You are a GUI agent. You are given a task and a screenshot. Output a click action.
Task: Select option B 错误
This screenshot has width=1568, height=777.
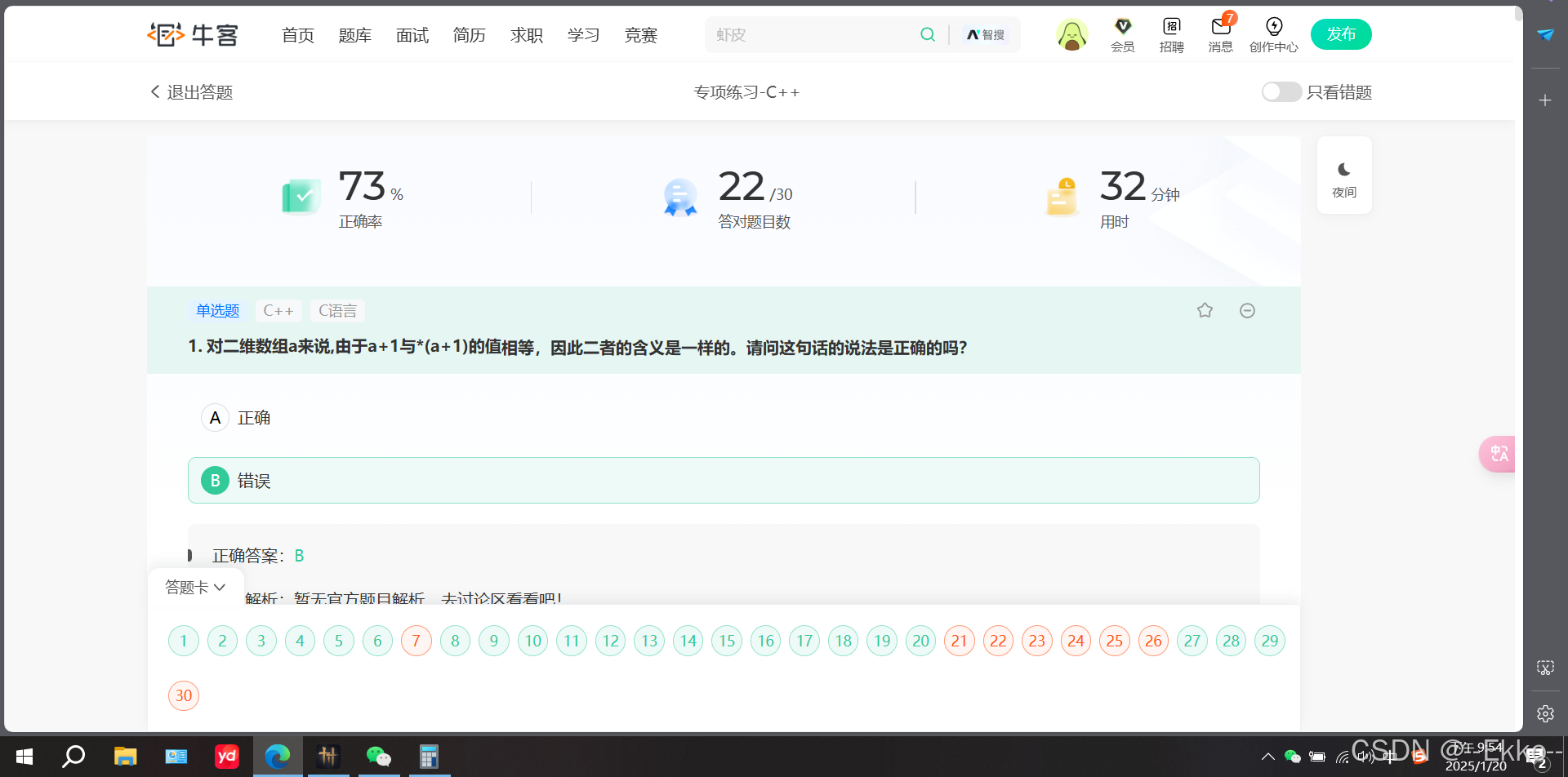[724, 481]
